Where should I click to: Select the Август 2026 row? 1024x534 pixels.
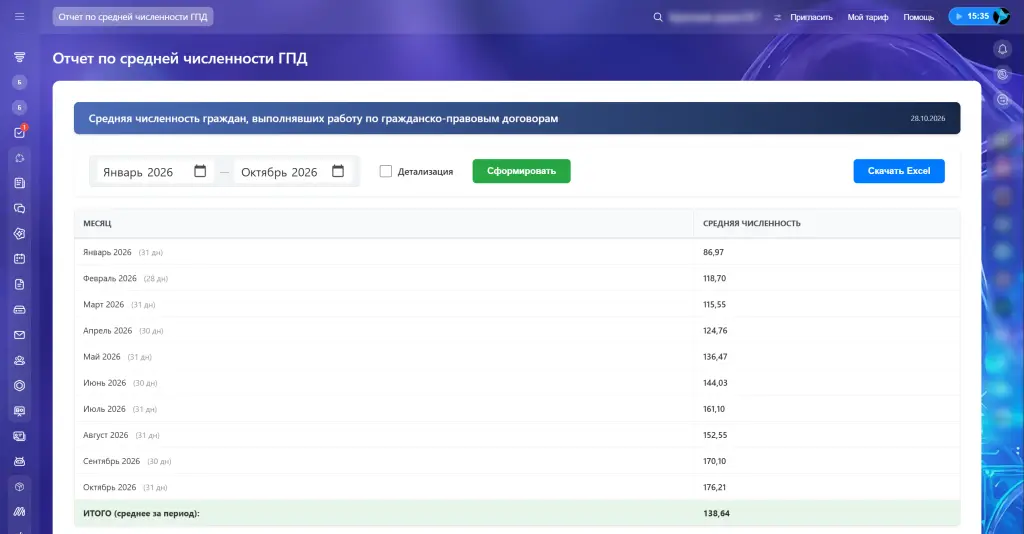(517, 435)
